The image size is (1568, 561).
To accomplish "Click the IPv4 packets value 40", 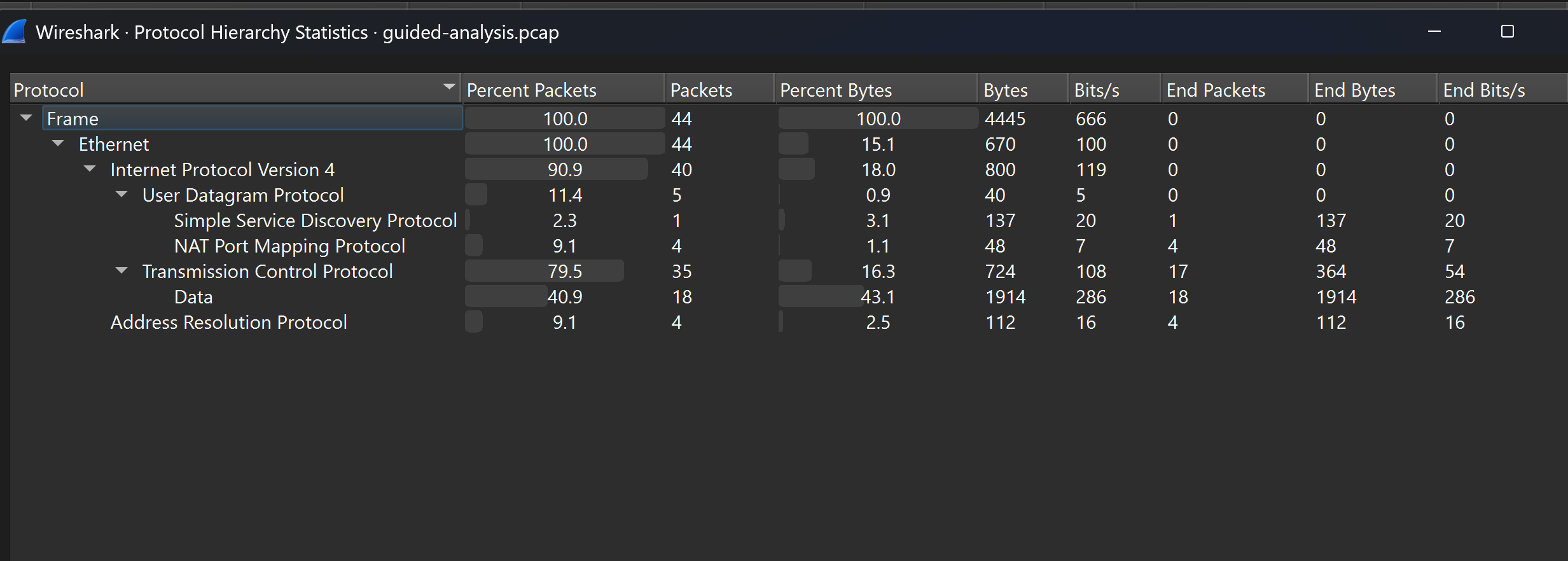I will click(x=682, y=170).
